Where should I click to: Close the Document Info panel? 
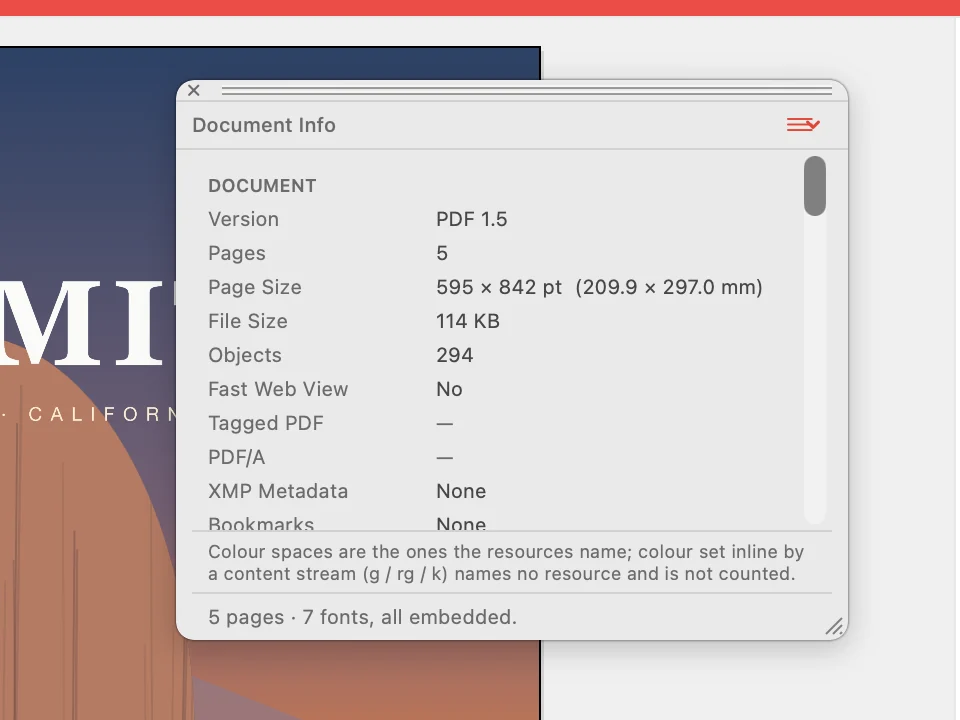(194, 91)
